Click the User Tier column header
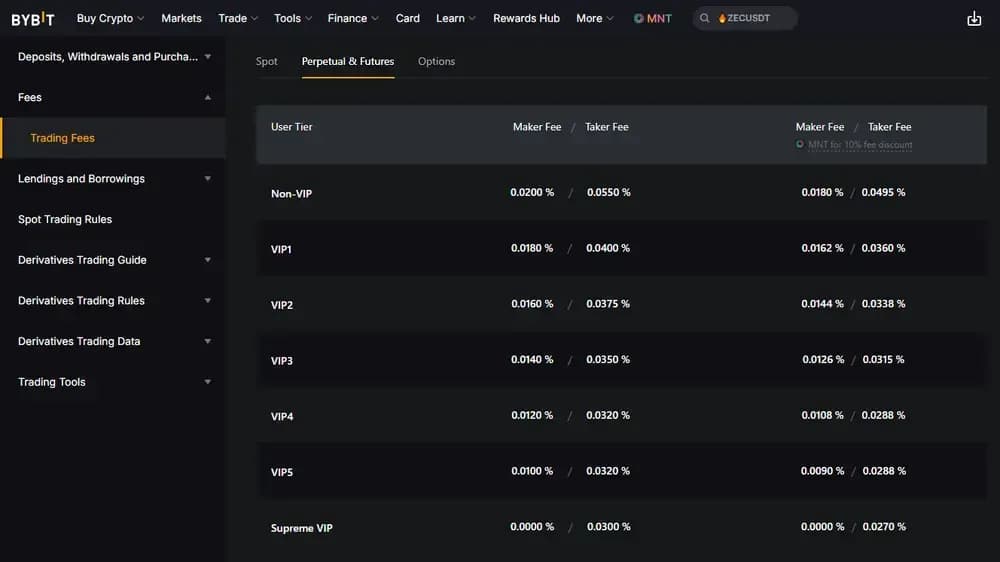This screenshot has width=1000, height=562. [x=291, y=127]
